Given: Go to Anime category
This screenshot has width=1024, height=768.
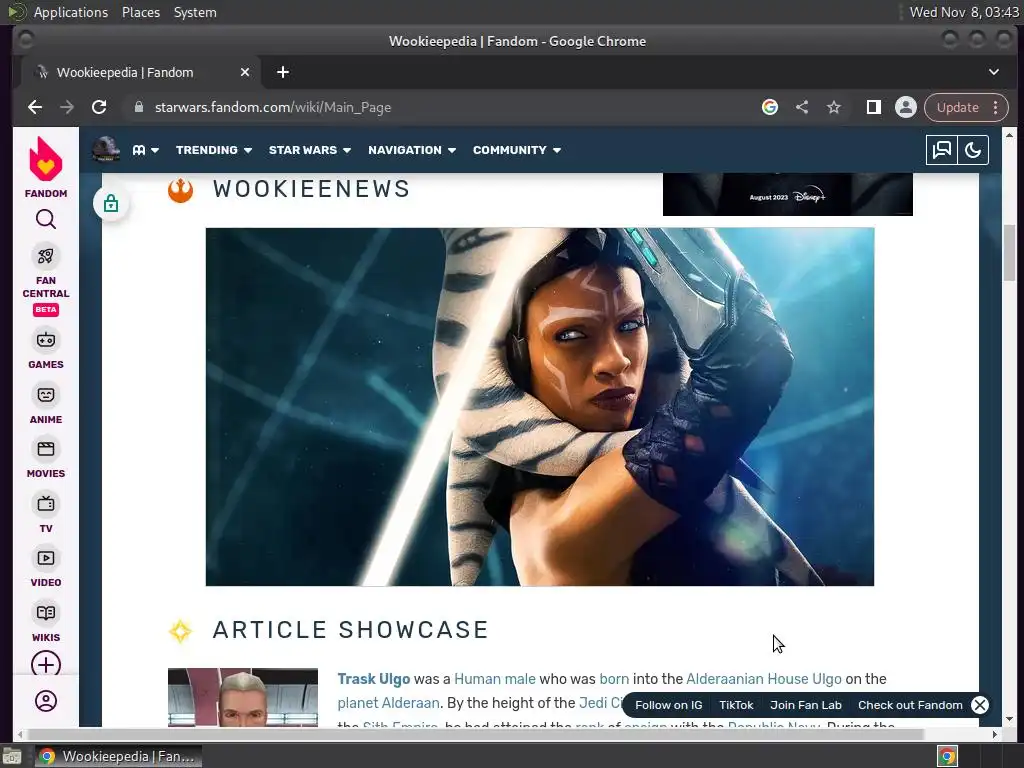Looking at the screenshot, I should coord(46,404).
